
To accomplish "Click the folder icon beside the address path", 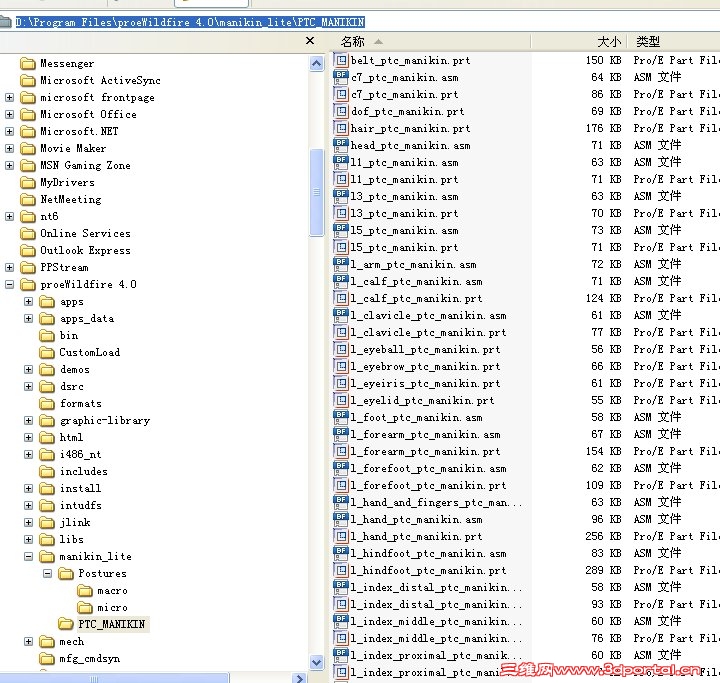I will (x=6, y=22).
